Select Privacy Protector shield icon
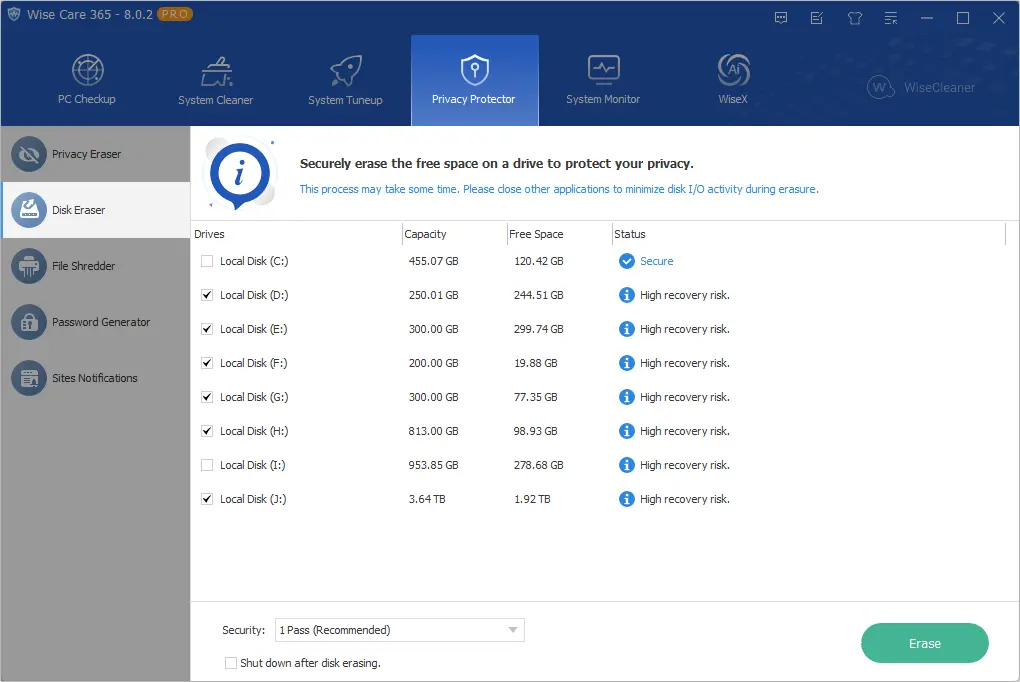This screenshot has width=1020, height=682. pyautogui.click(x=475, y=70)
